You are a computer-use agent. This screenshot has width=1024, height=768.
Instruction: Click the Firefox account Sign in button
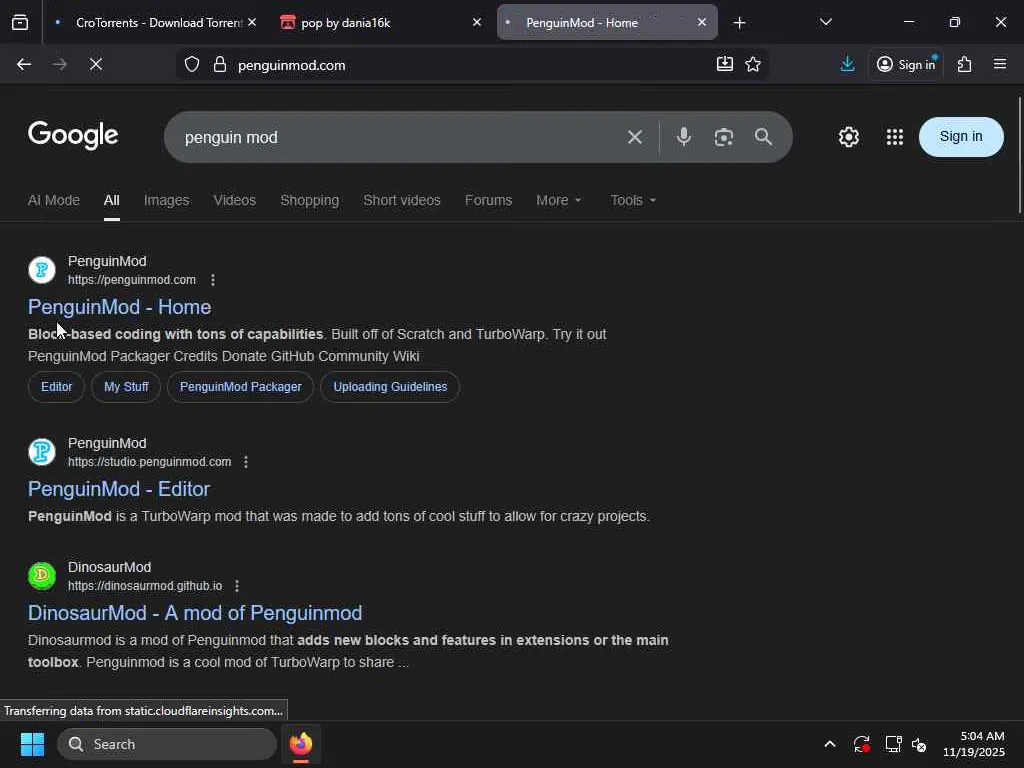[x=906, y=64]
